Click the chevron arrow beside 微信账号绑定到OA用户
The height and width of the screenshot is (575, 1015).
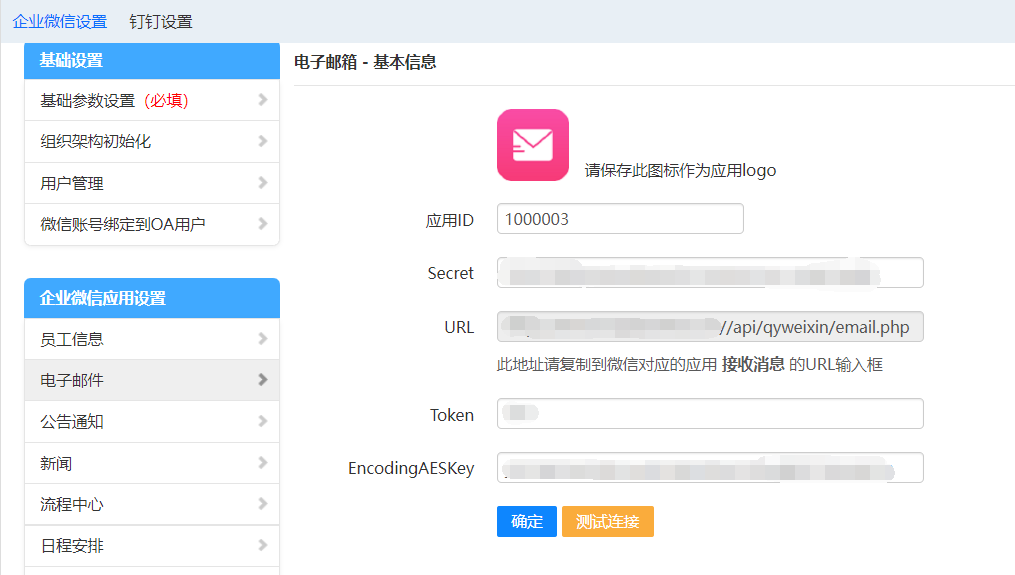click(262, 224)
